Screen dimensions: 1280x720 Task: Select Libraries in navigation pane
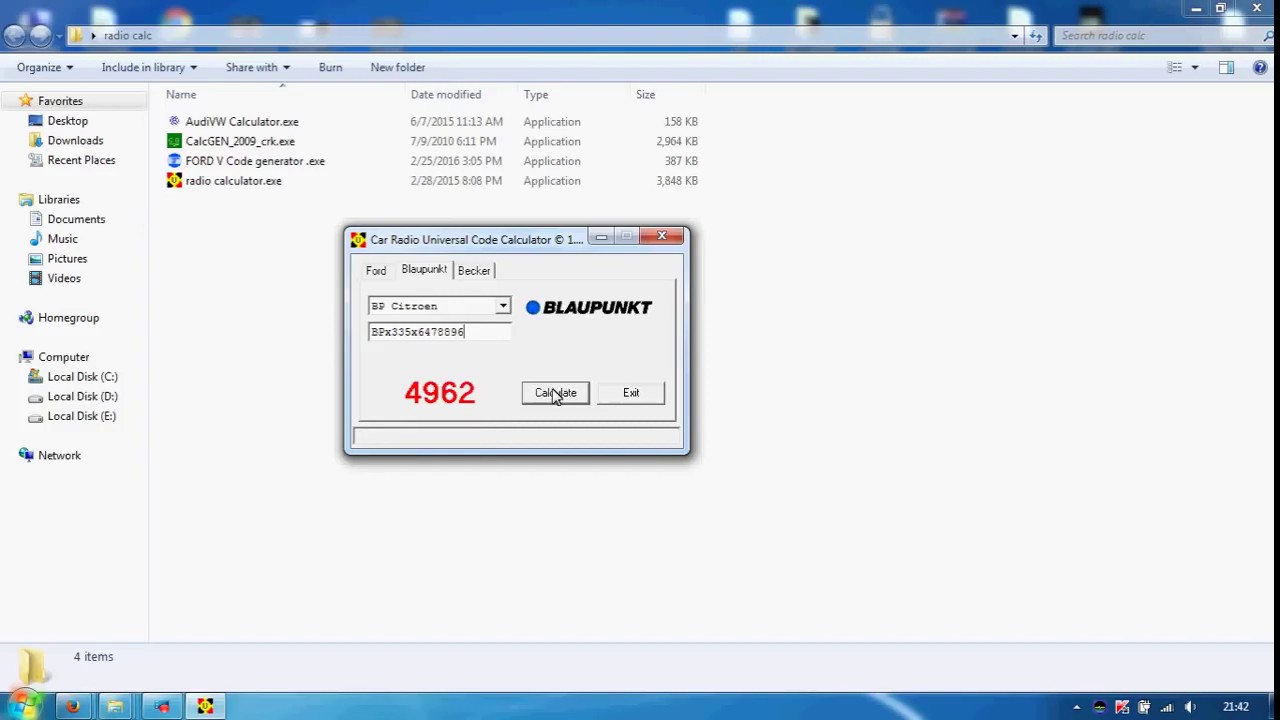pos(58,200)
